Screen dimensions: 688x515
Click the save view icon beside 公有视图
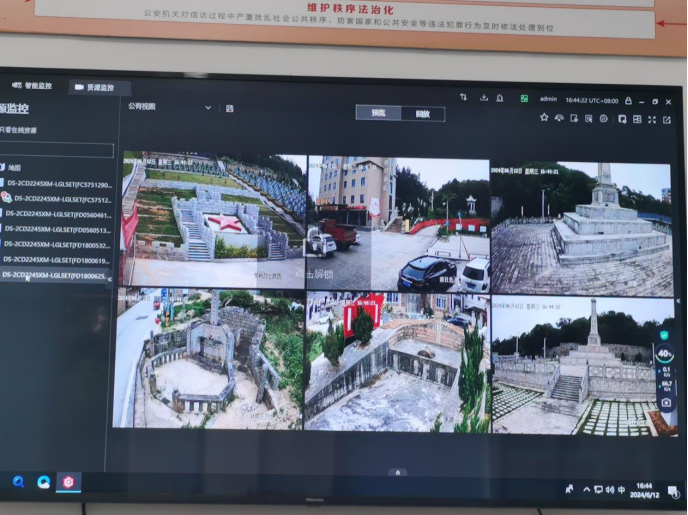(230, 108)
